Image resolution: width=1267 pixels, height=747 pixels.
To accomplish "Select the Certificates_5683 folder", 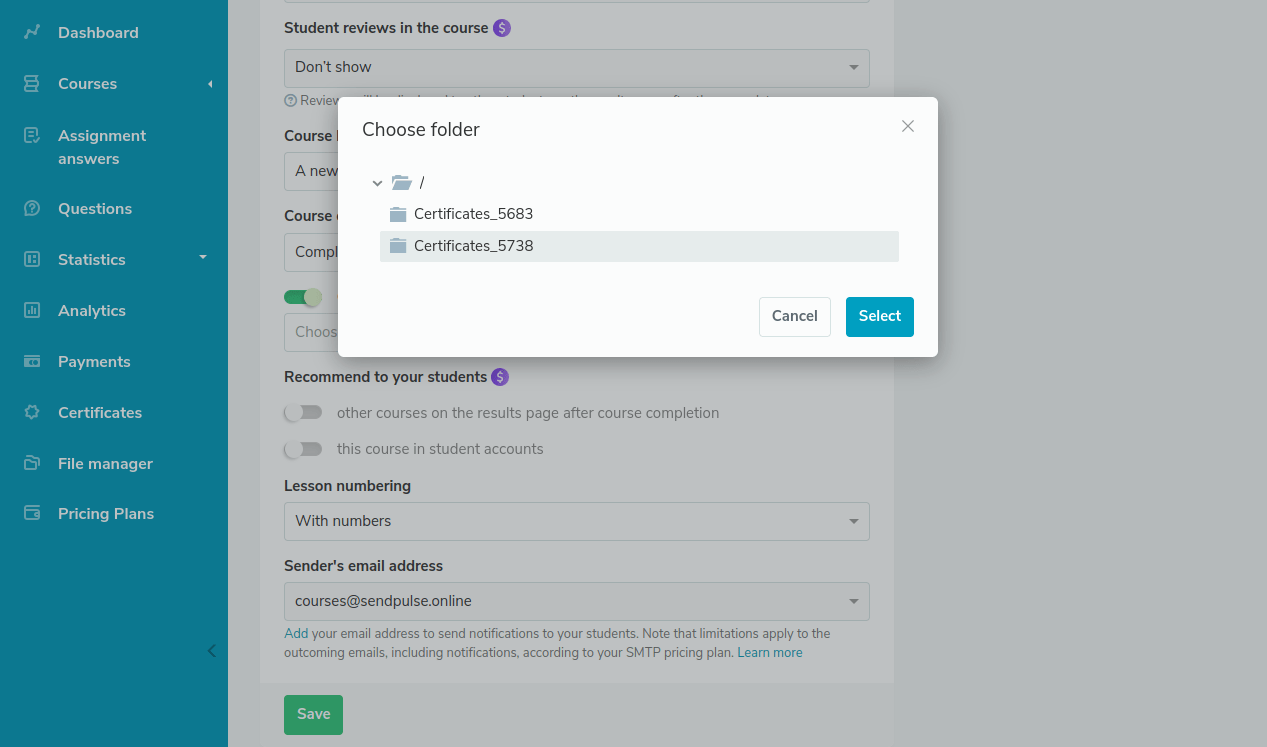I will tap(473, 214).
